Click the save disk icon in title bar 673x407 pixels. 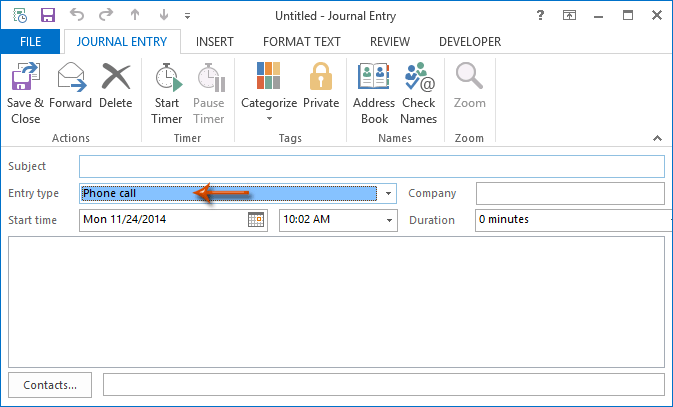(x=46, y=15)
